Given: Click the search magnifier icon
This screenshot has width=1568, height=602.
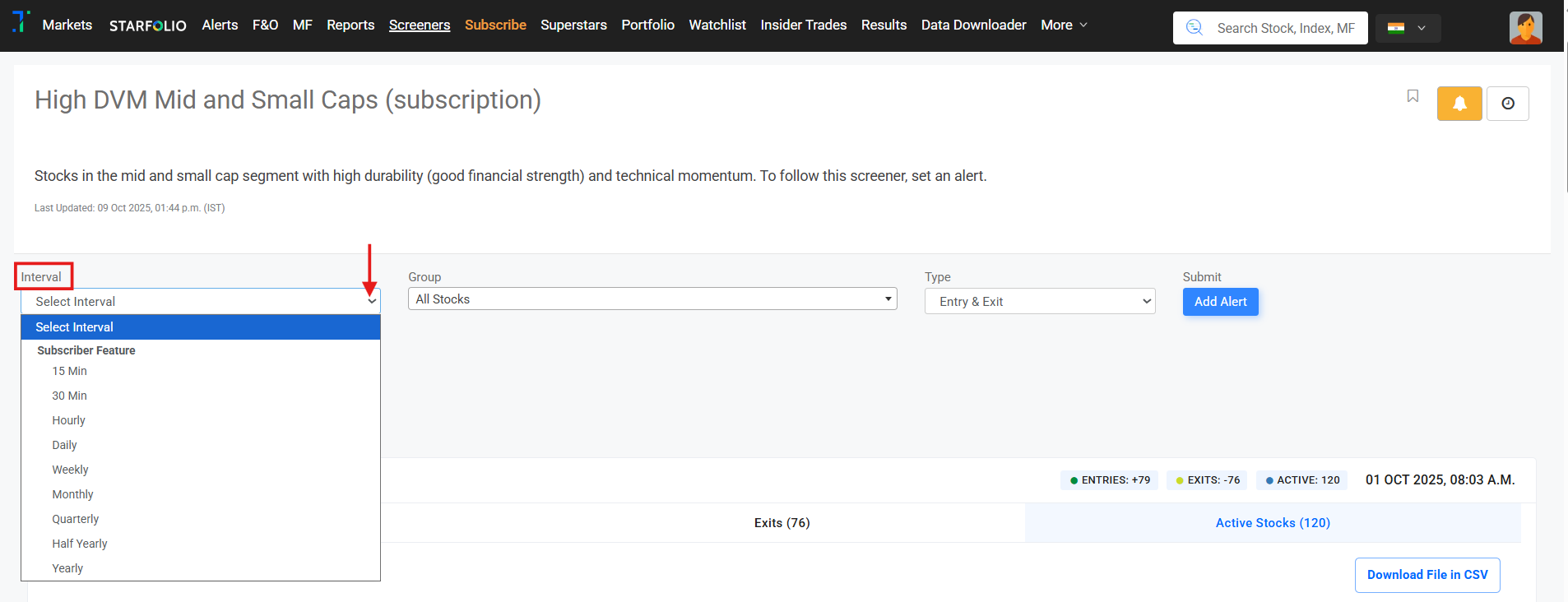Looking at the screenshot, I should point(1195,28).
